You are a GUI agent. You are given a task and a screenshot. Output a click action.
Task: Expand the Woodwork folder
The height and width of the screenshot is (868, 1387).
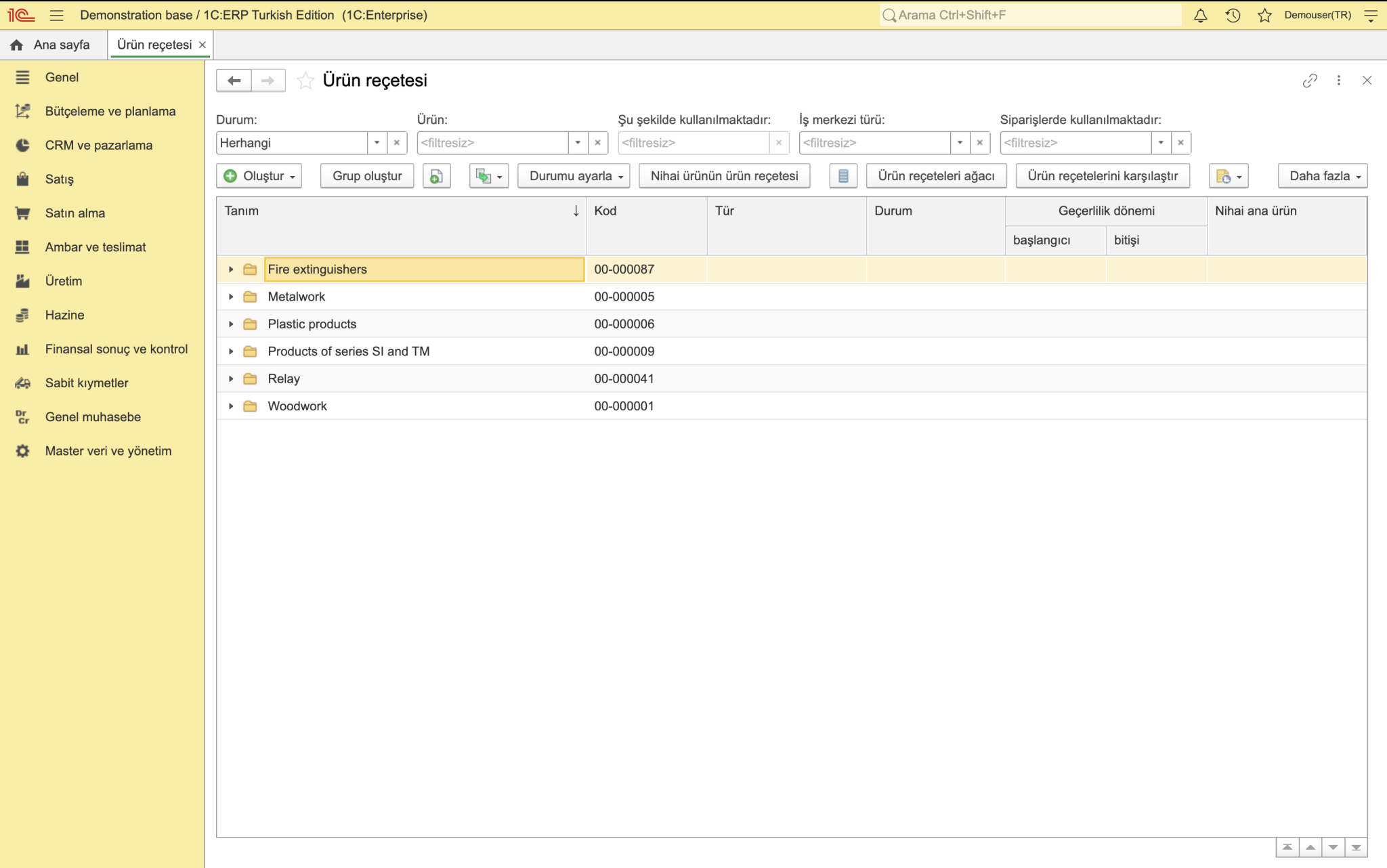231,406
